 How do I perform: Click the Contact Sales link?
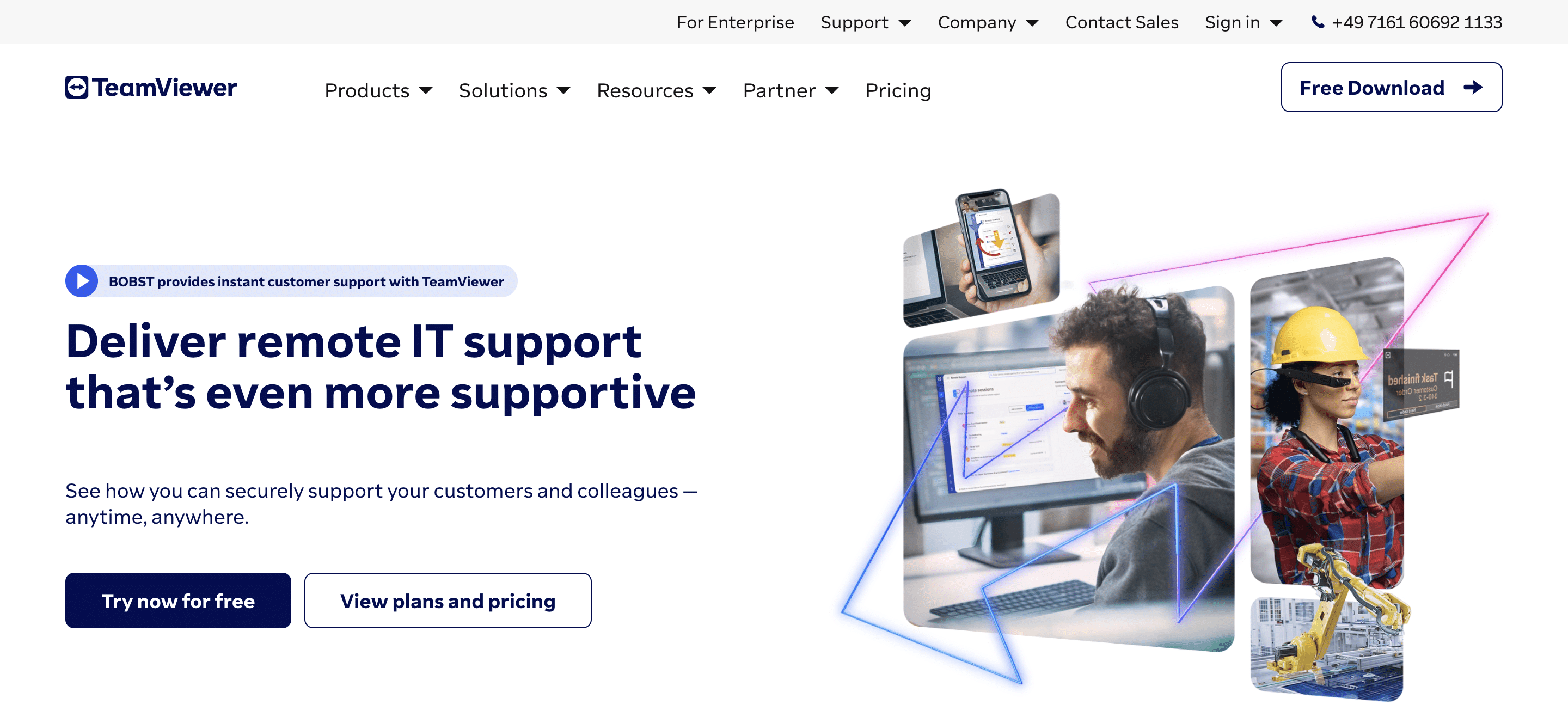point(1122,22)
